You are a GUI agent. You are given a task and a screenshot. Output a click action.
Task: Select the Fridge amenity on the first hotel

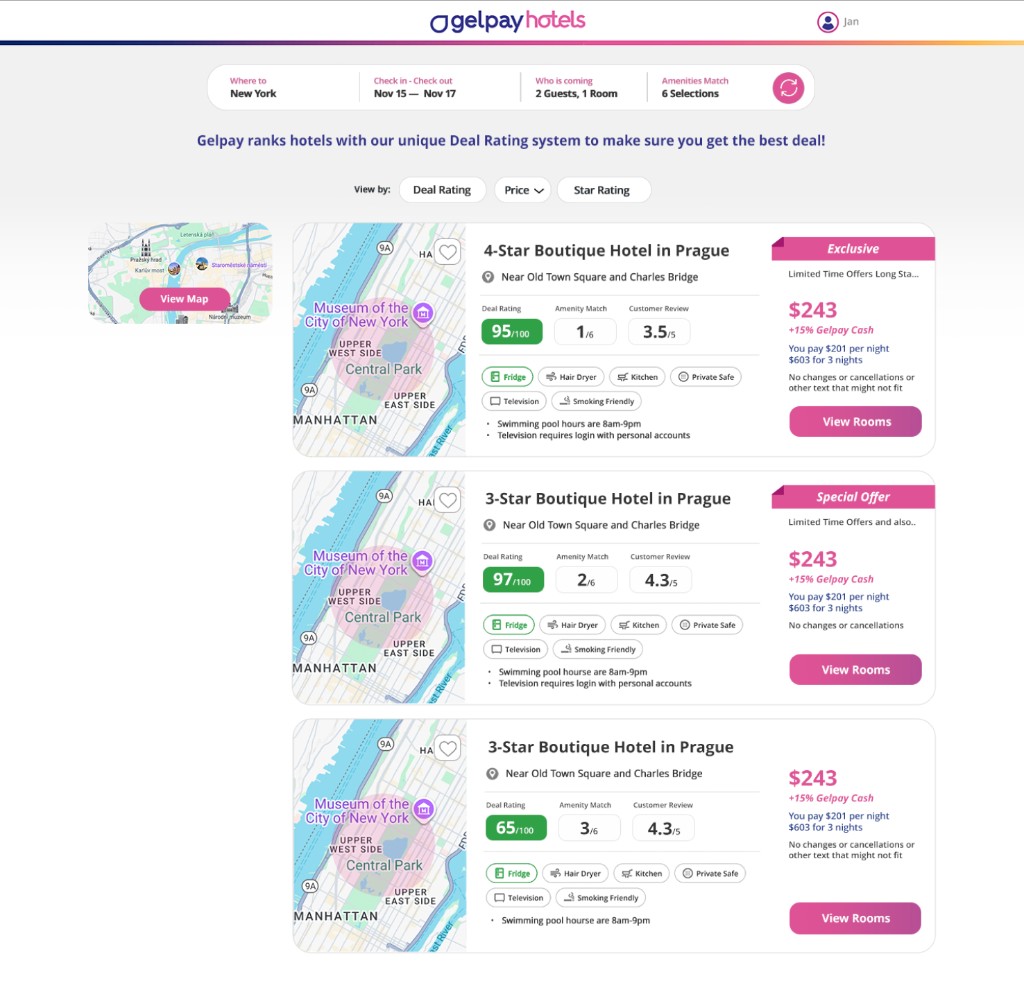tap(507, 377)
